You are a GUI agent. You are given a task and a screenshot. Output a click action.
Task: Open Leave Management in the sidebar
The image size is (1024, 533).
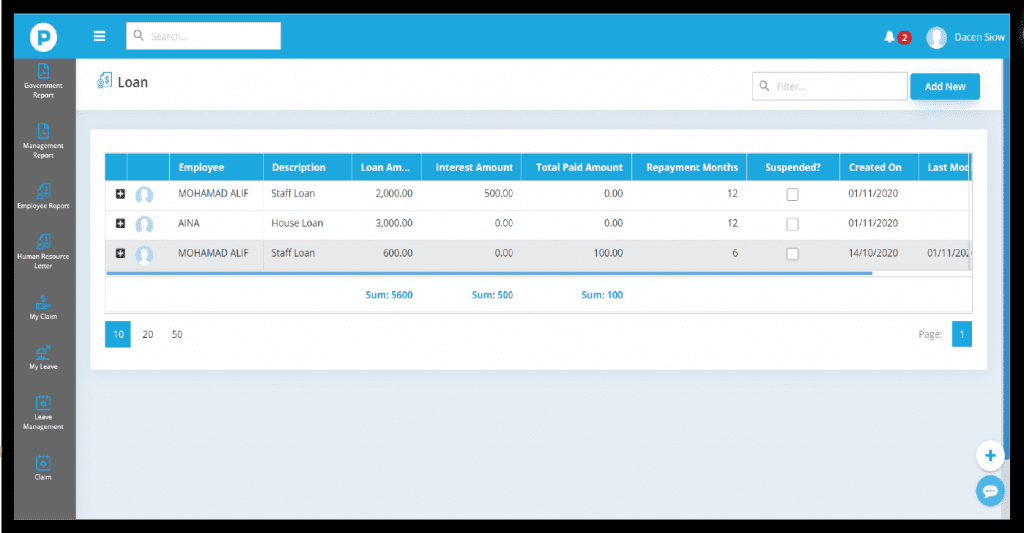click(x=43, y=412)
